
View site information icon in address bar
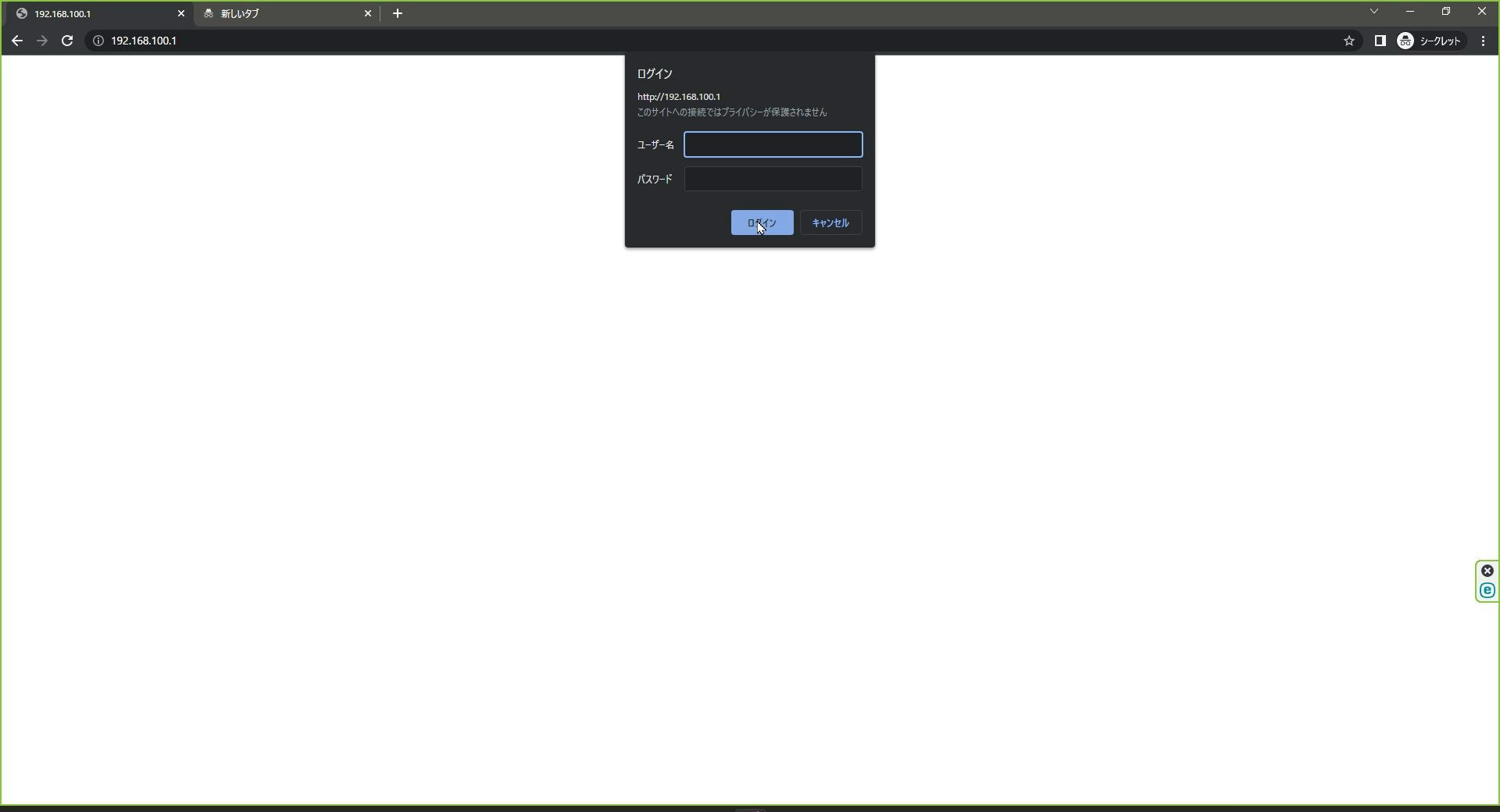click(98, 41)
